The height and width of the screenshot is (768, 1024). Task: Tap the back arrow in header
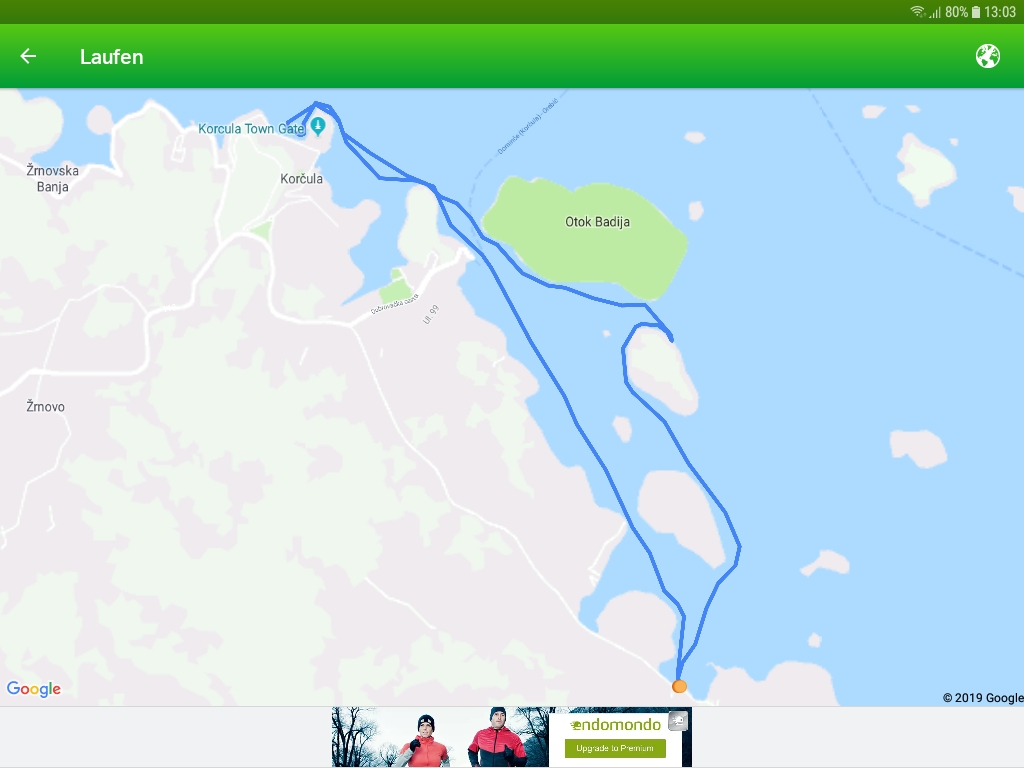pos(28,57)
